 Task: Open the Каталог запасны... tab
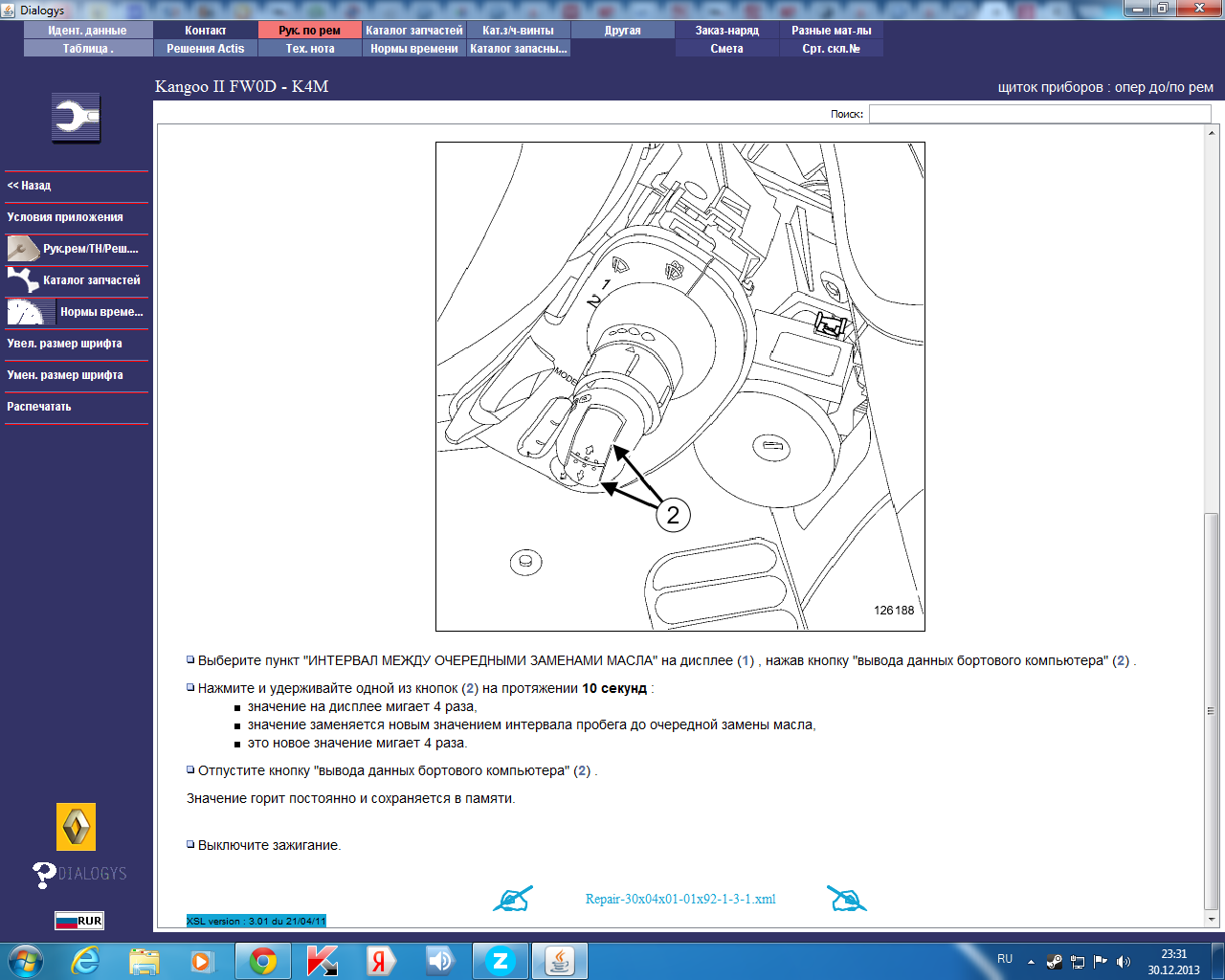(519, 49)
